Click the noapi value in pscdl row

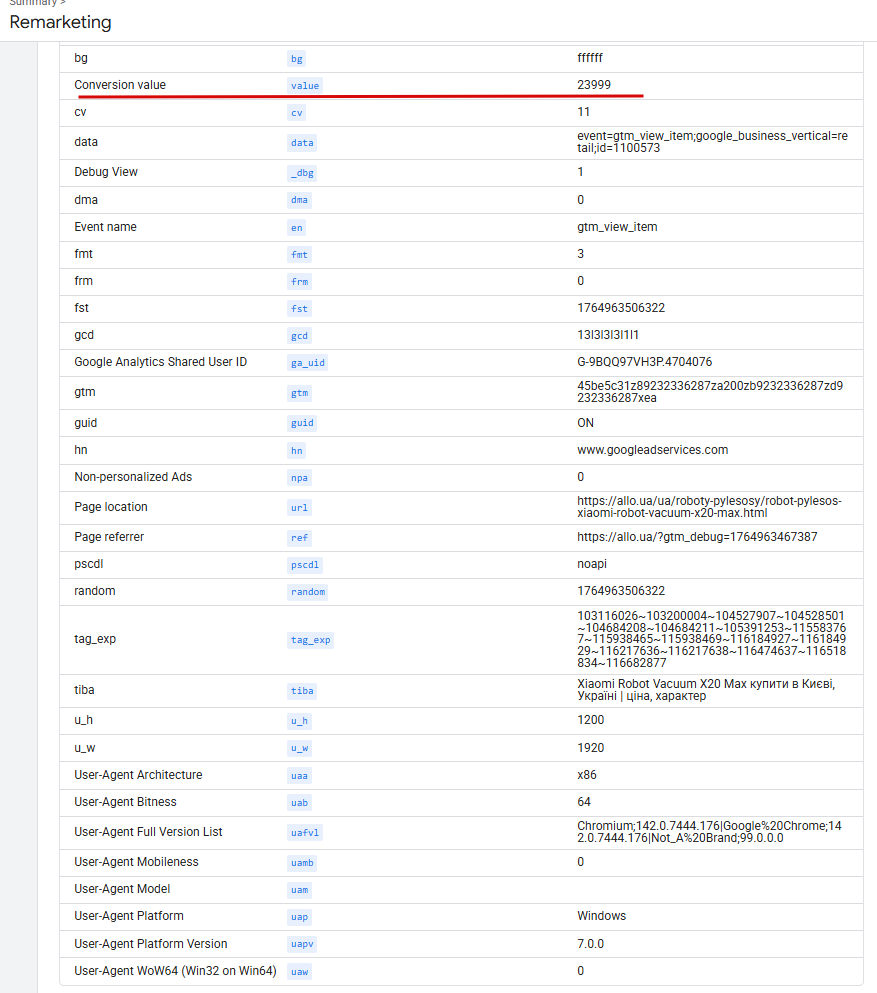tap(591, 564)
